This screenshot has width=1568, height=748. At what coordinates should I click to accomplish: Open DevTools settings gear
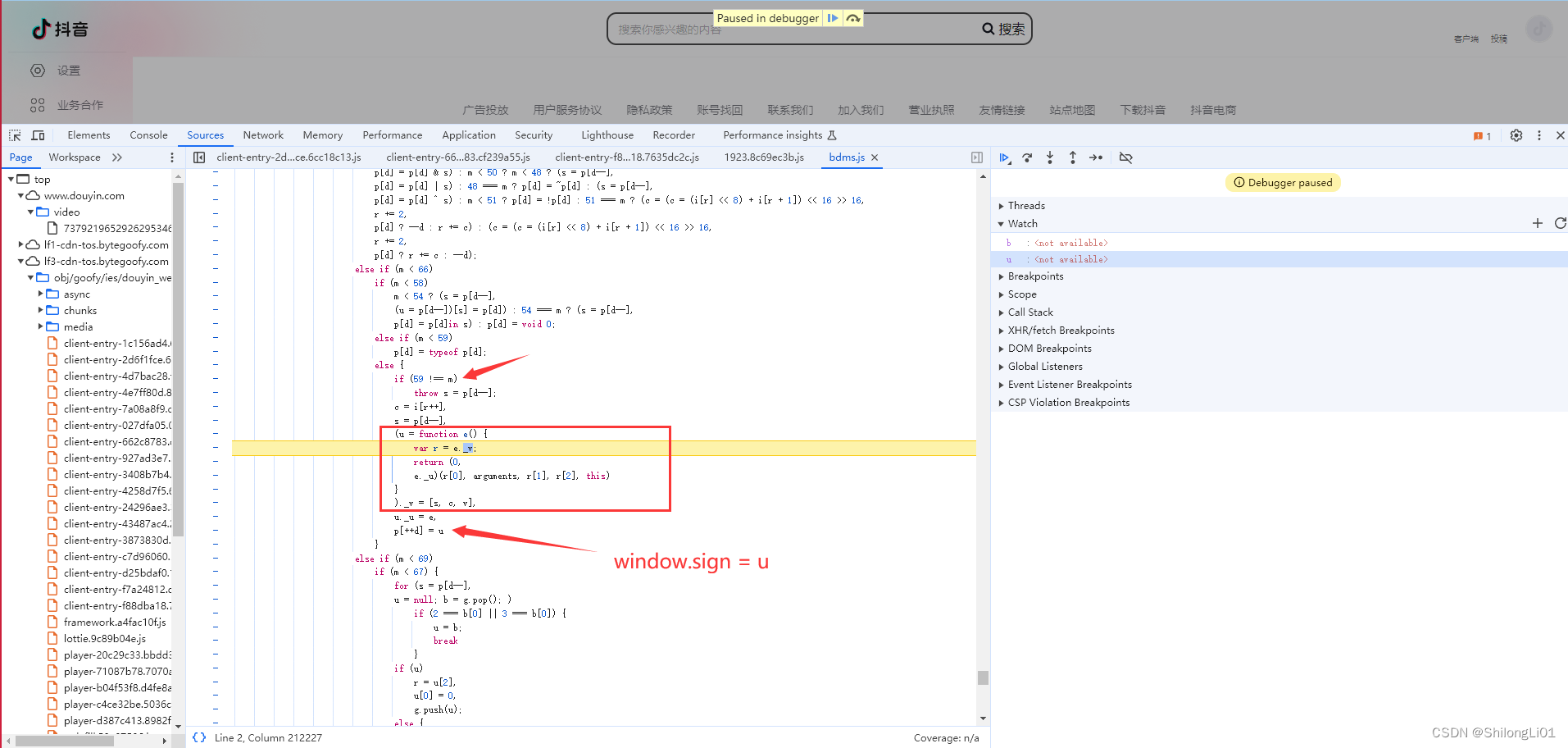coord(1516,135)
